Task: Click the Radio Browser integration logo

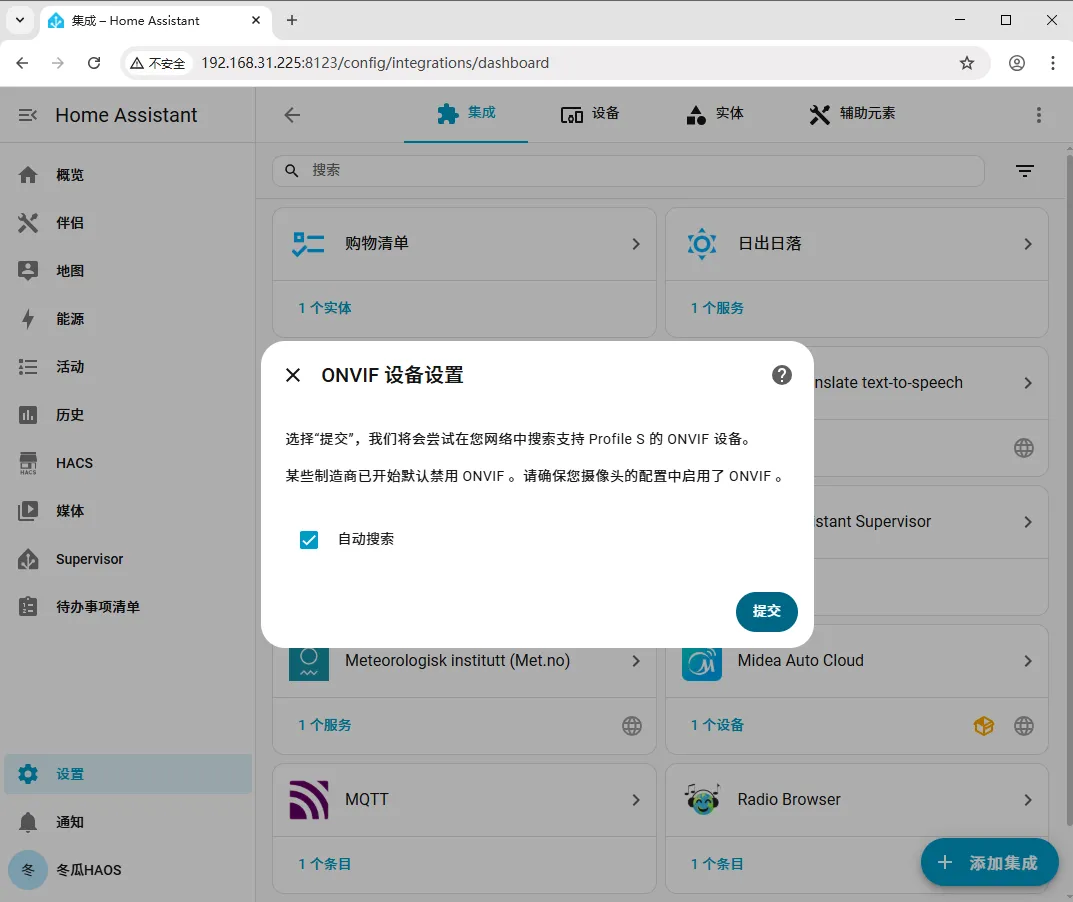Action: click(702, 799)
